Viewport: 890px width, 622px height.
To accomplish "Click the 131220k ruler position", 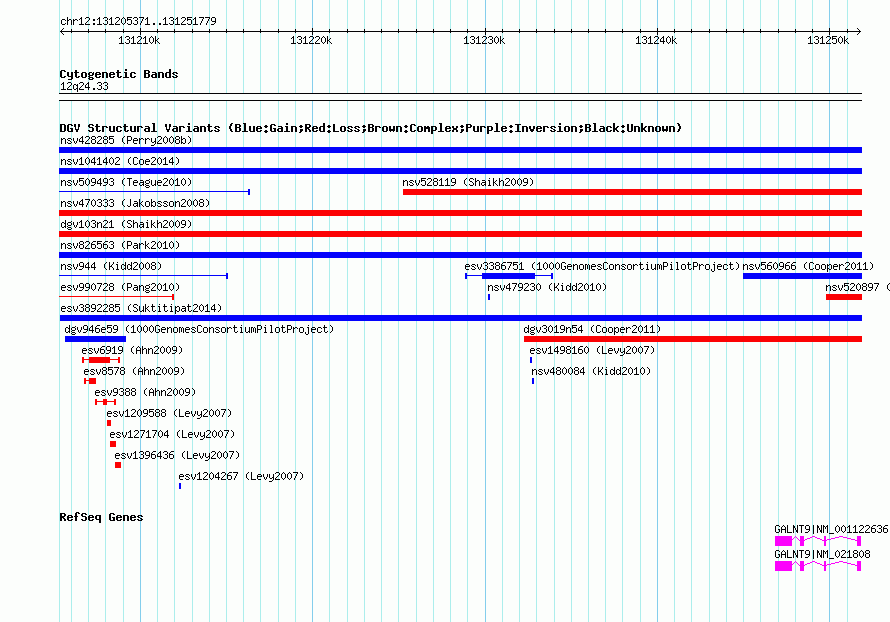I will tap(311, 40).
